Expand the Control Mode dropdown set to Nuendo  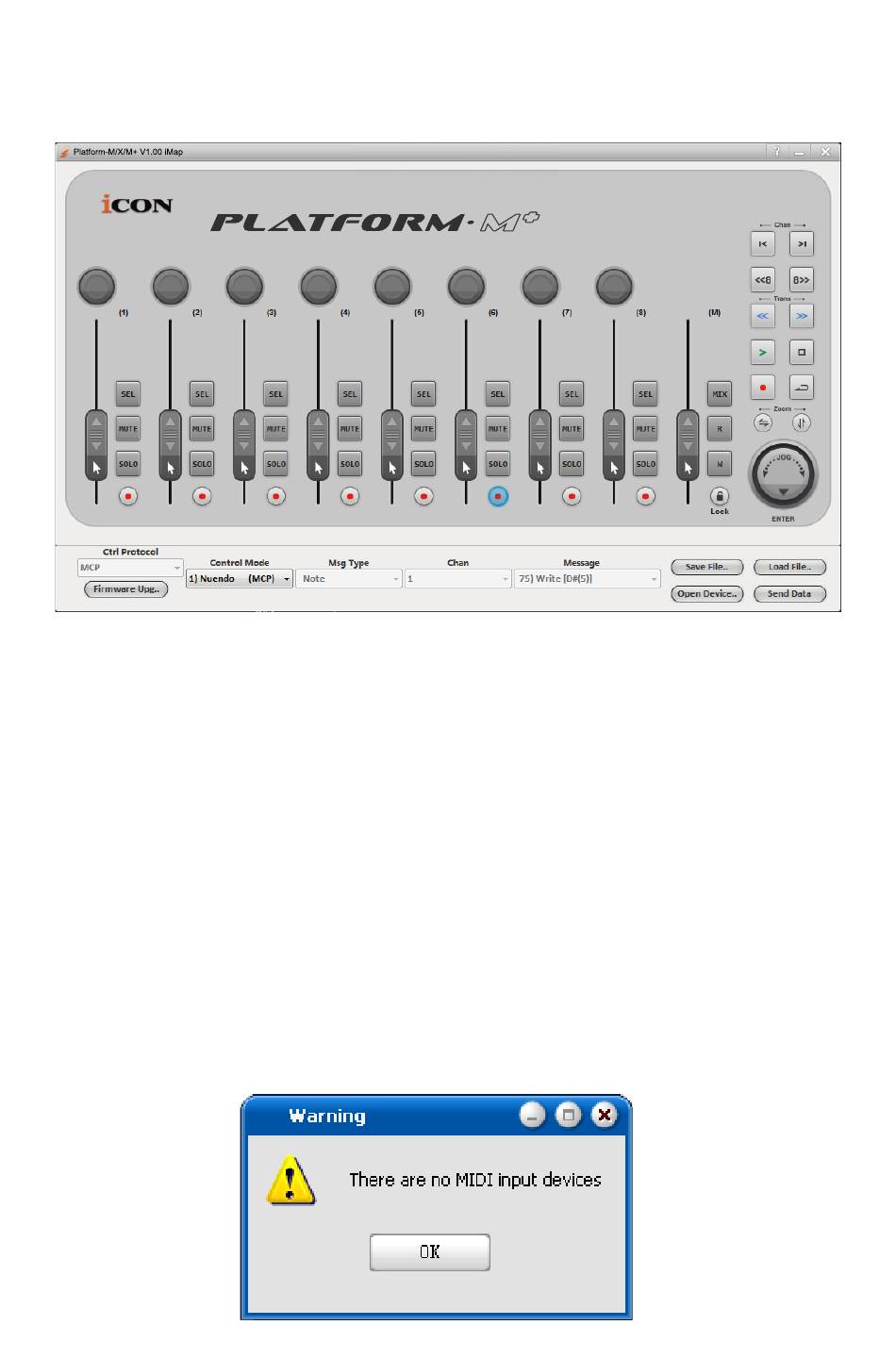(x=240, y=579)
